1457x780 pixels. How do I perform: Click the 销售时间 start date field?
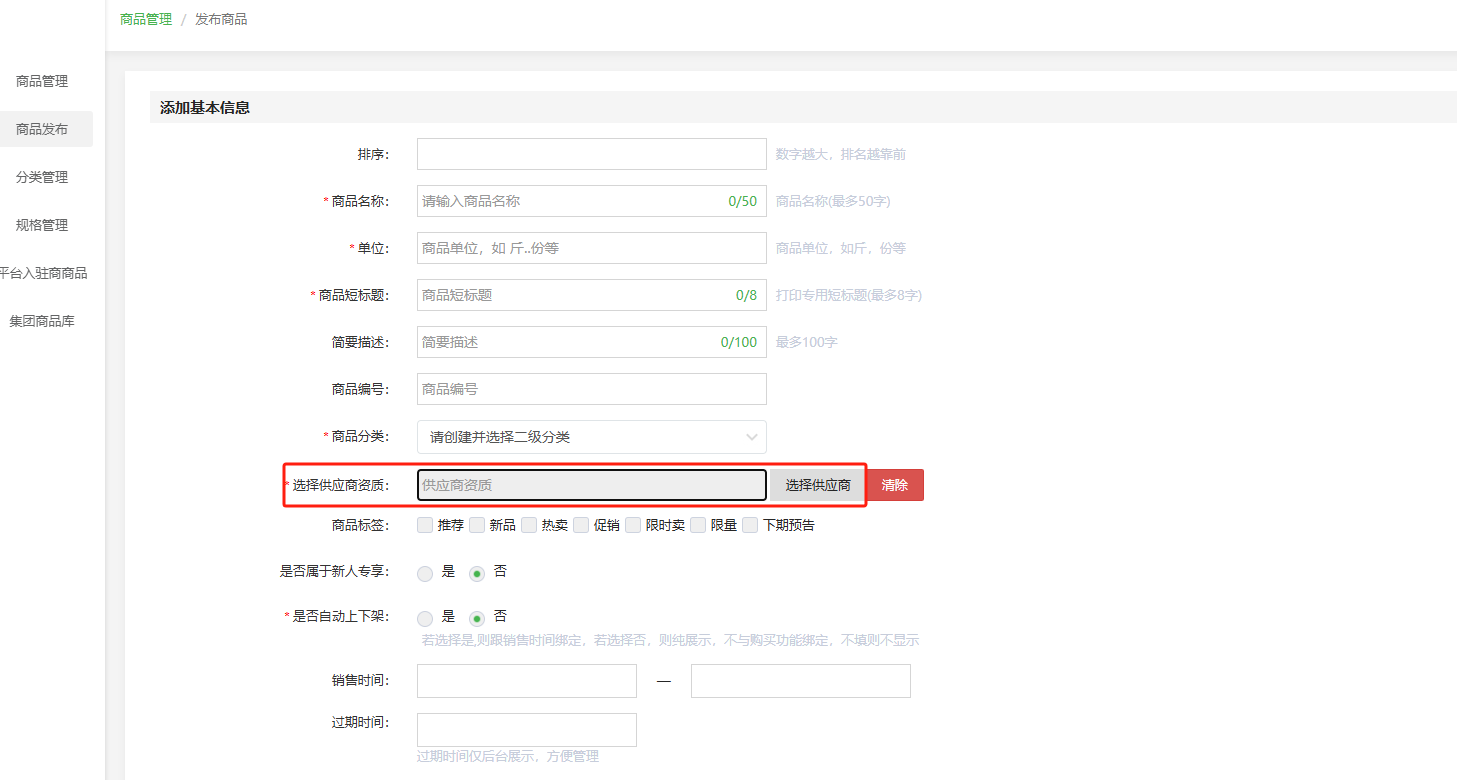pyautogui.click(x=526, y=681)
